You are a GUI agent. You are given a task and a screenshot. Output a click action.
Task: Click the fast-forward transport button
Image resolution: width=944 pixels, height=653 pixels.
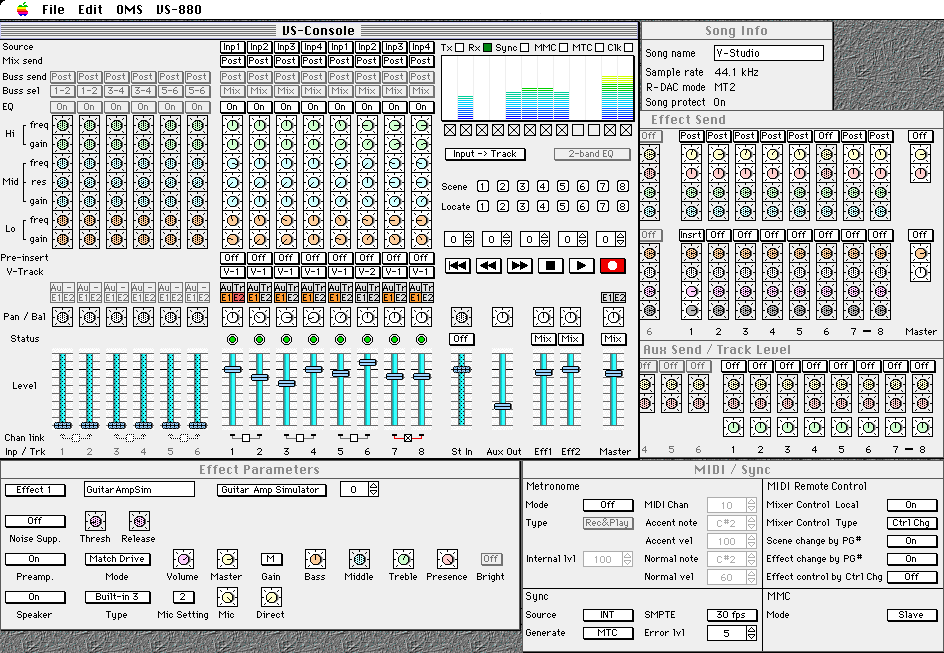pos(520,265)
